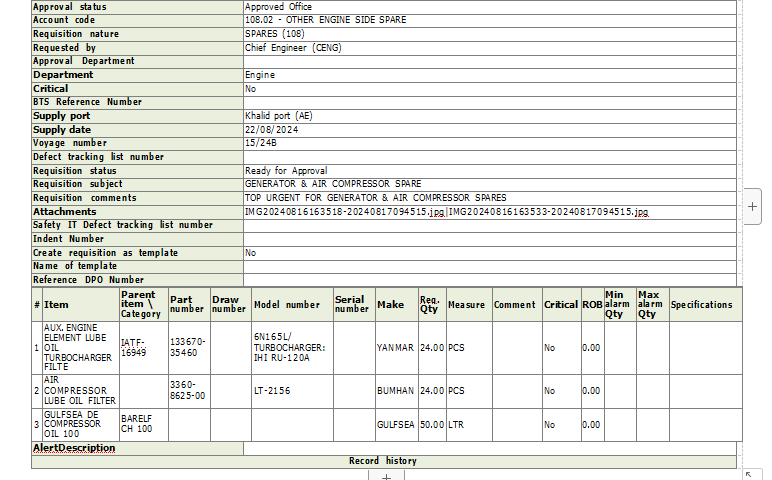Click the Supply port value Khalid port
Viewport: 772px width, 480px height.
pos(278,116)
